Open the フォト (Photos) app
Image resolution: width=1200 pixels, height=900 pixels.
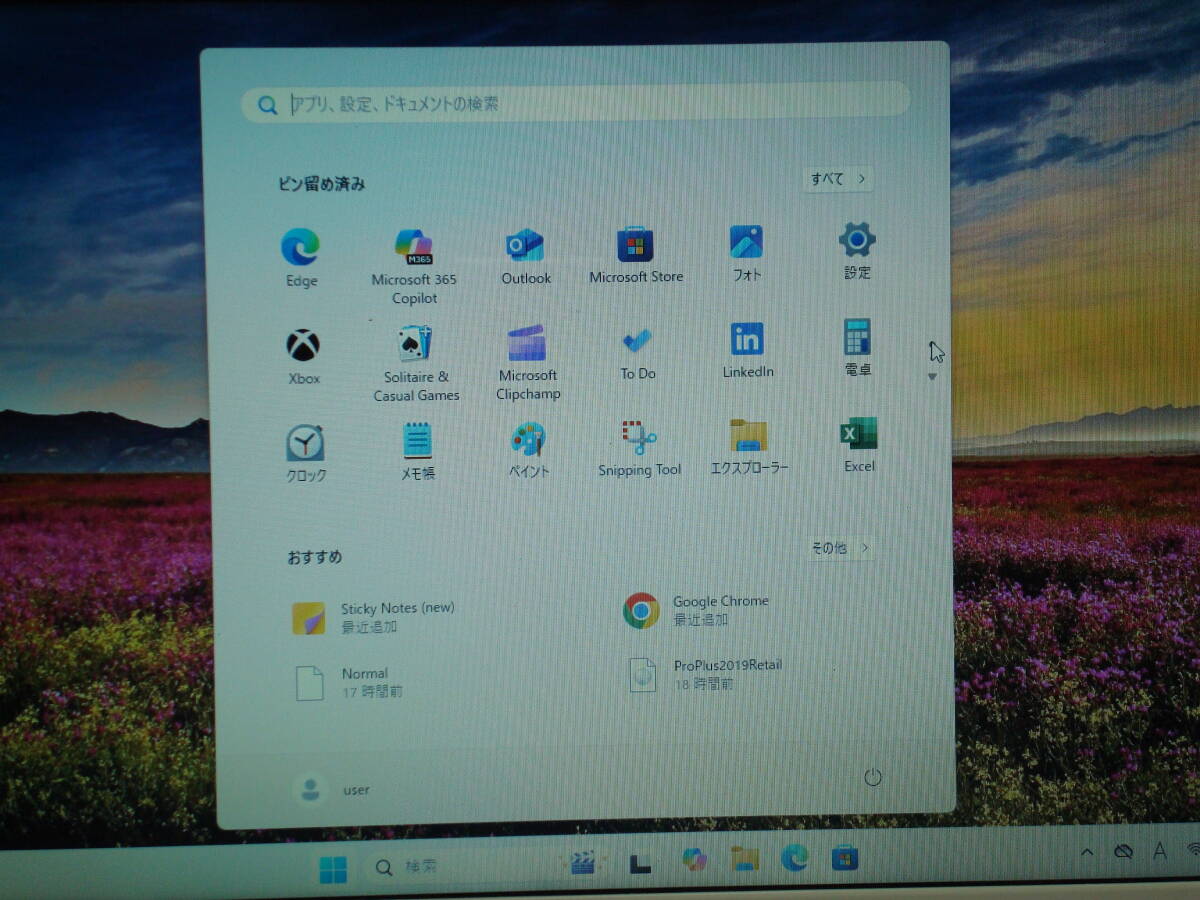coord(747,252)
